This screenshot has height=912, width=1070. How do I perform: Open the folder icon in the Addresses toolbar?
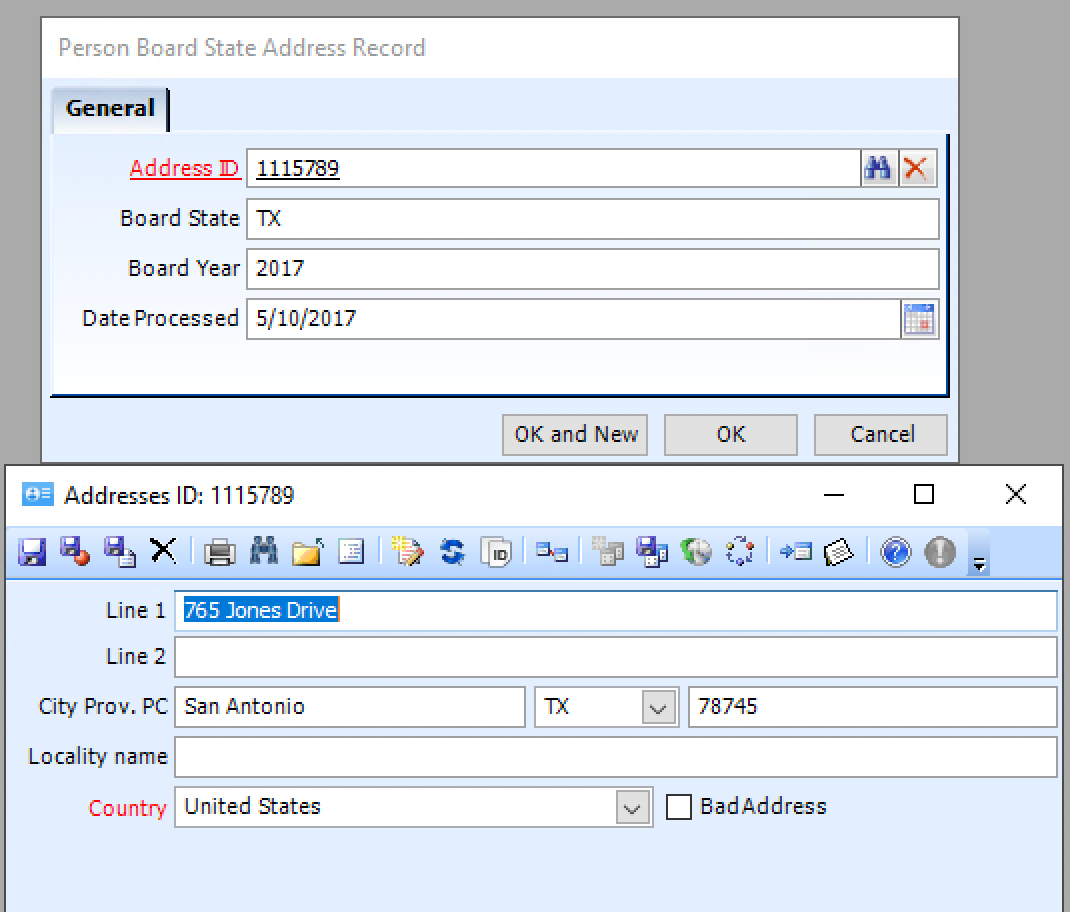coord(307,552)
